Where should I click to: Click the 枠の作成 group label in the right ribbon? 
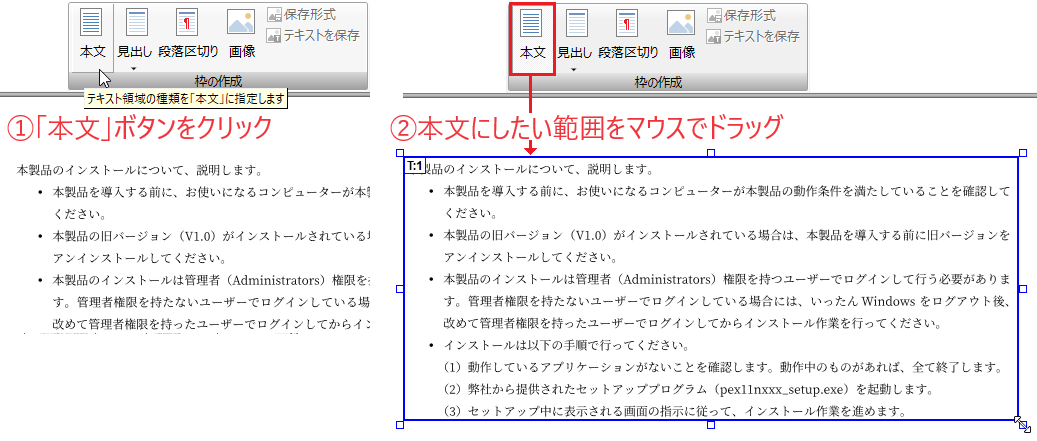coord(658,82)
